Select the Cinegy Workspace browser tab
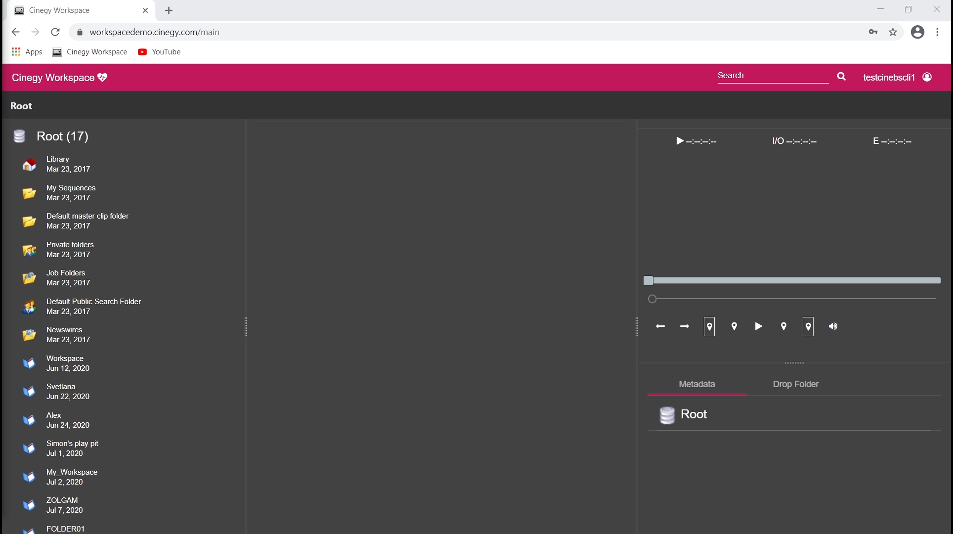The height and width of the screenshot is (534, 953). point(81,10)
